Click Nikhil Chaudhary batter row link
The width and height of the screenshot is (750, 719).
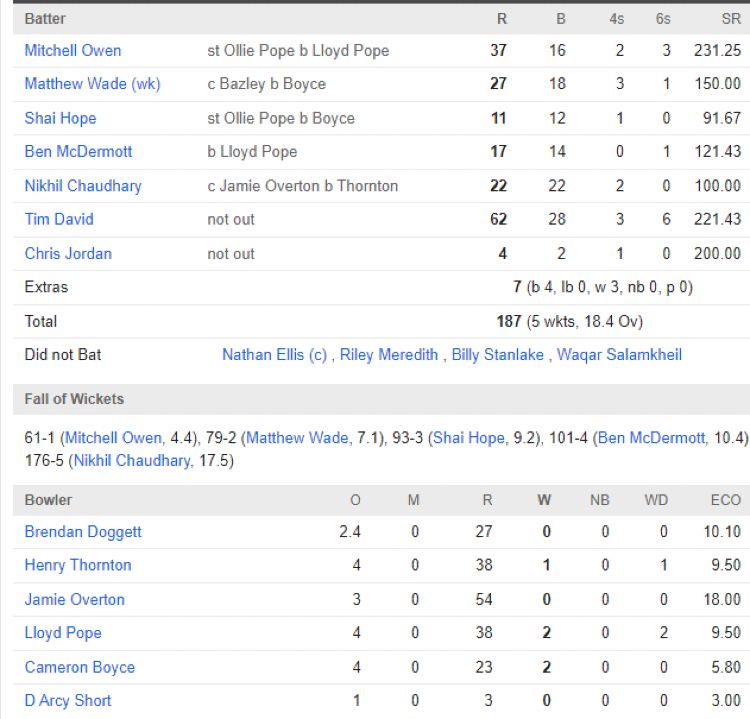tap(83, 185)
